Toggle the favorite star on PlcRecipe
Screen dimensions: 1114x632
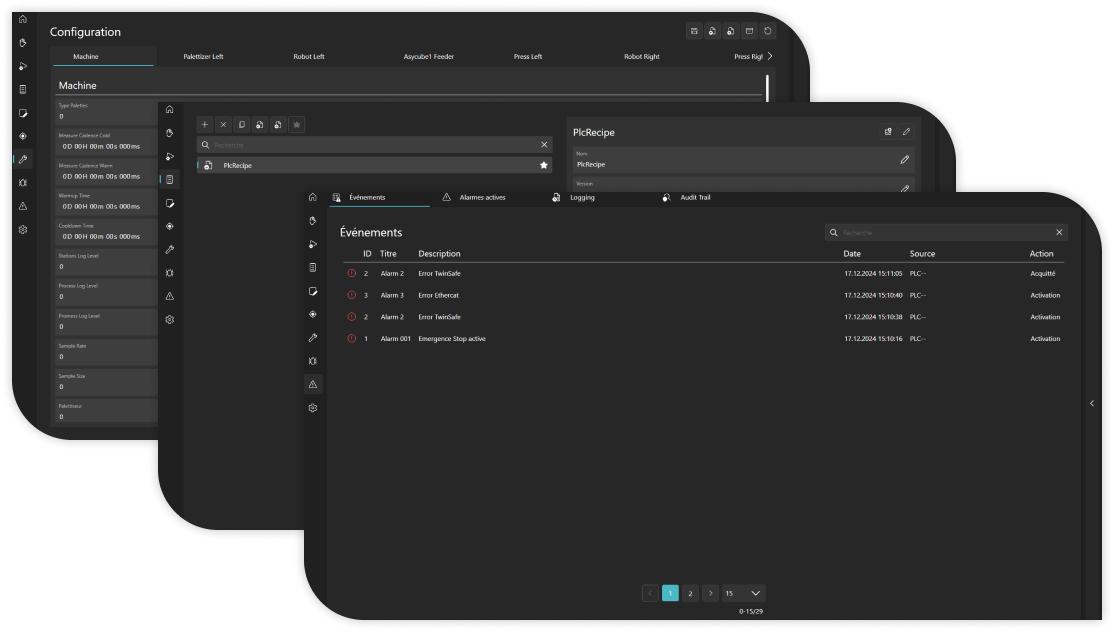[543, 165]
